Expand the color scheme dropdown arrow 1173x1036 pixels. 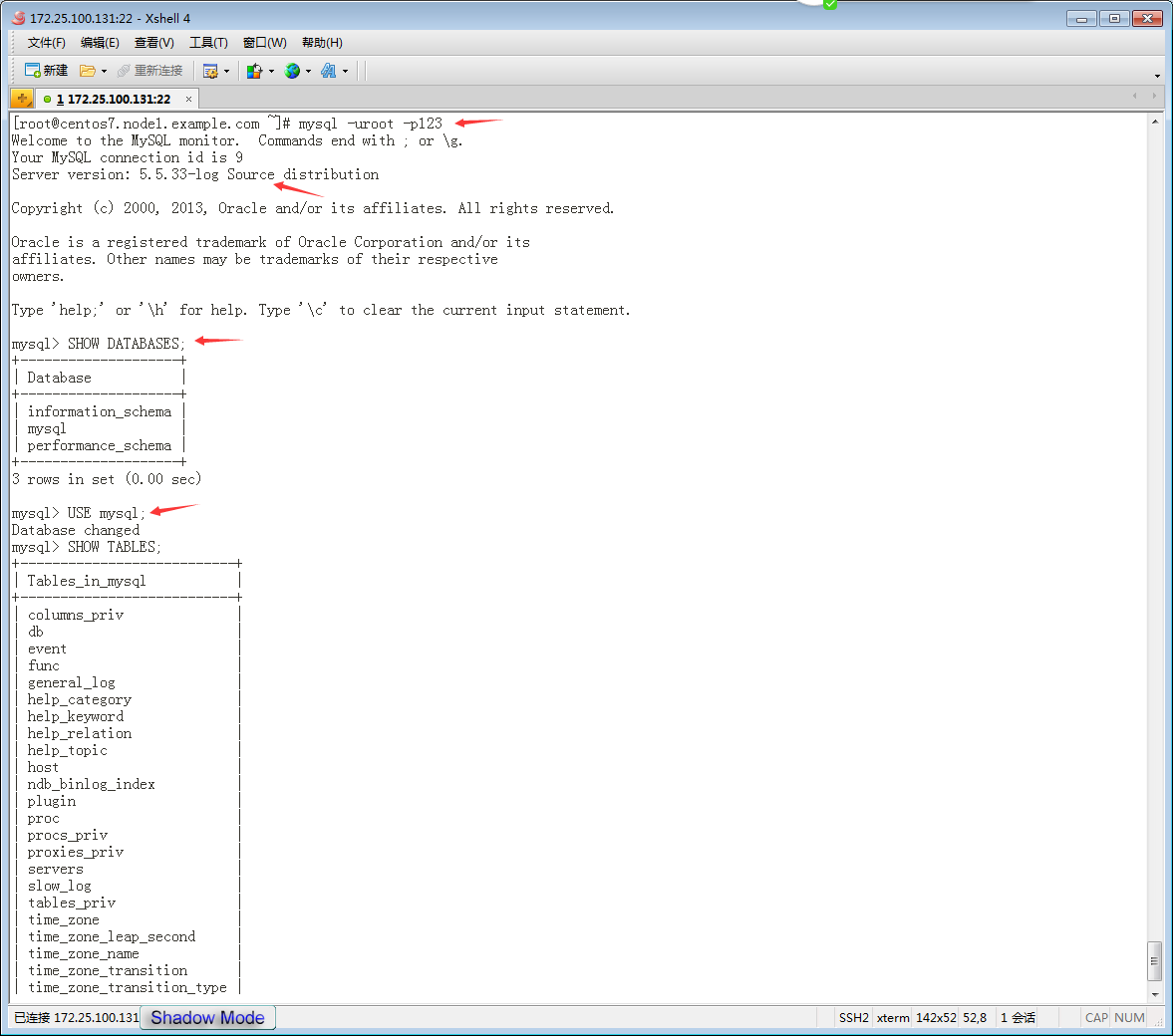coord(271,71)
